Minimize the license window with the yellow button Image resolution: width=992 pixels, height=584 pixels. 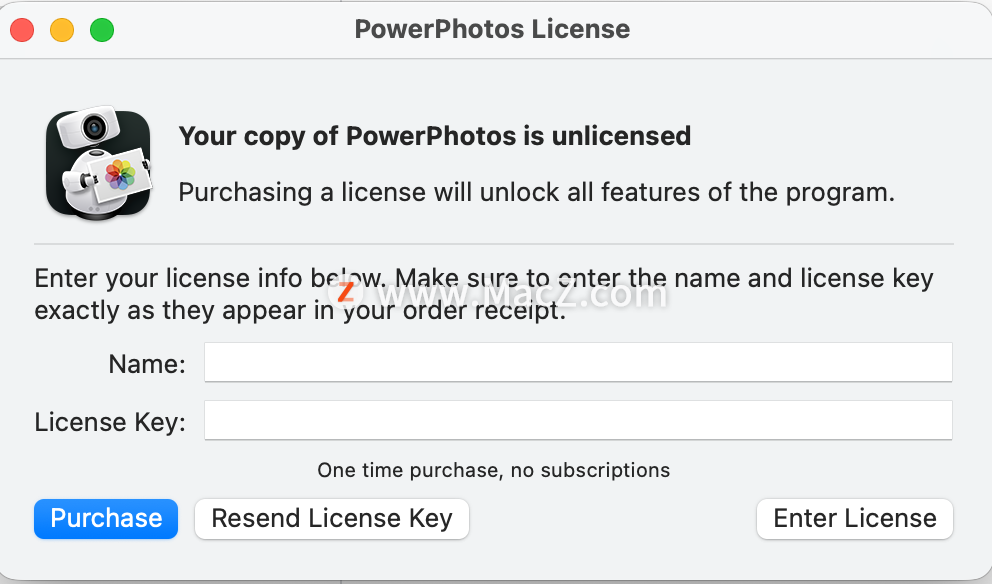point(62,30)
